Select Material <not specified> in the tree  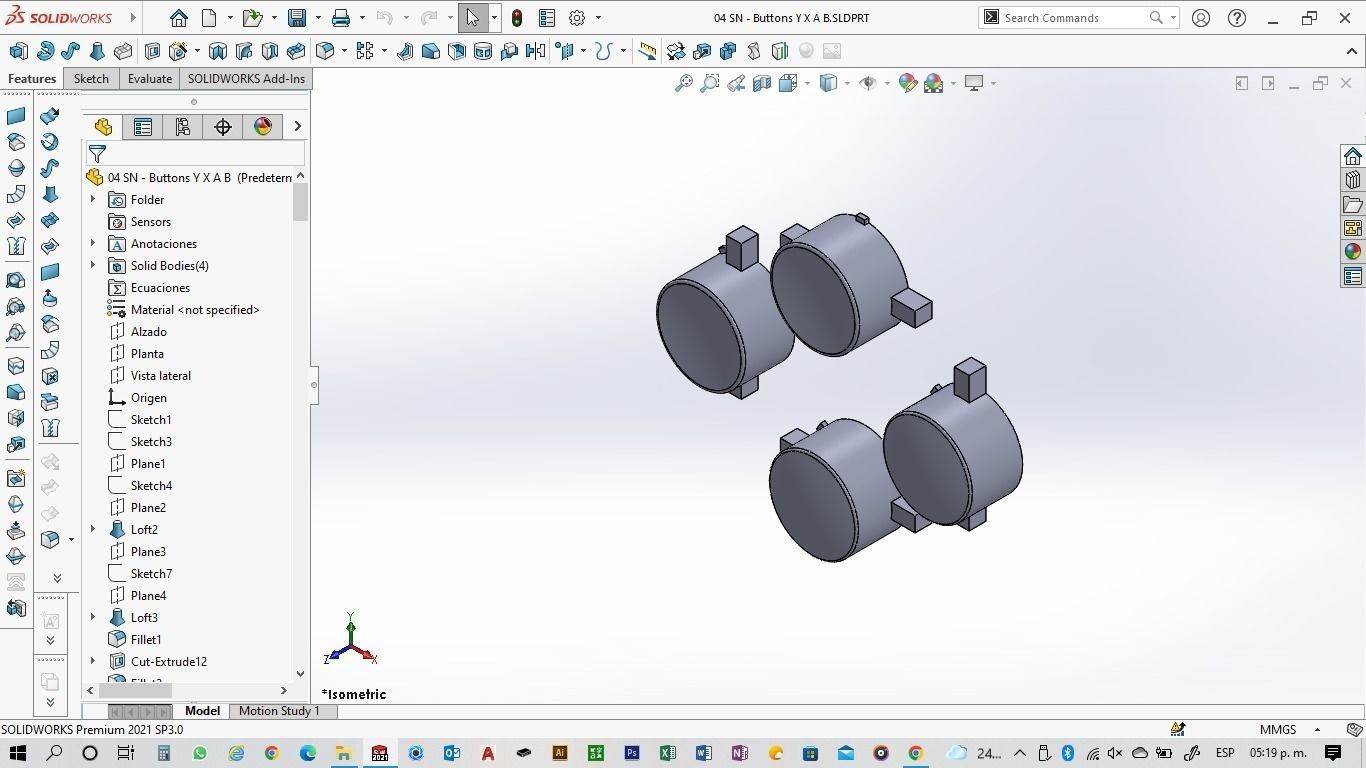pyautogui.click(x=195, y=310)
